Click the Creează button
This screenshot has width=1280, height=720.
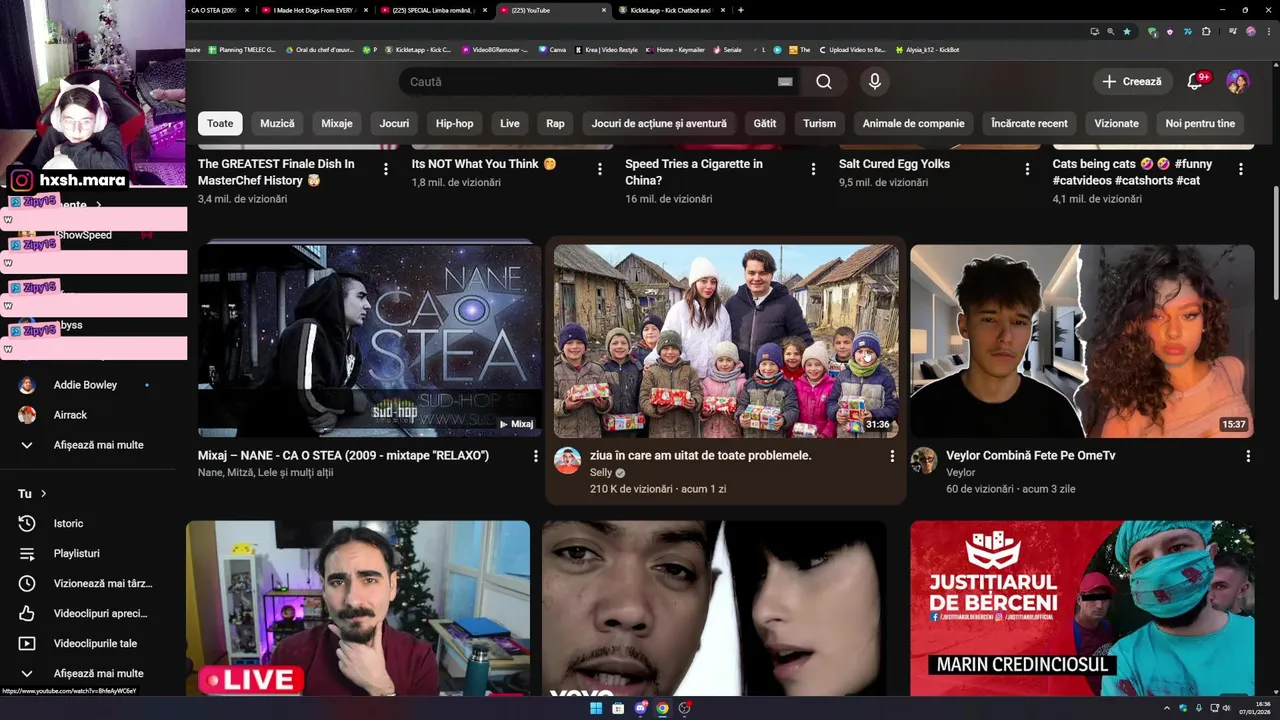pos(1132,82)
